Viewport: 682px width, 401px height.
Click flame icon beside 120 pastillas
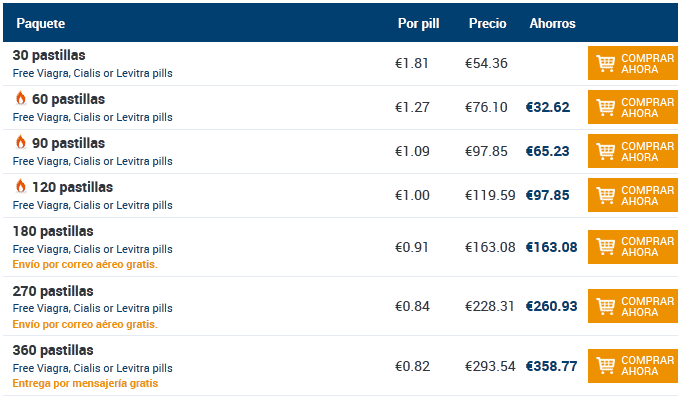tap(20, 187)
